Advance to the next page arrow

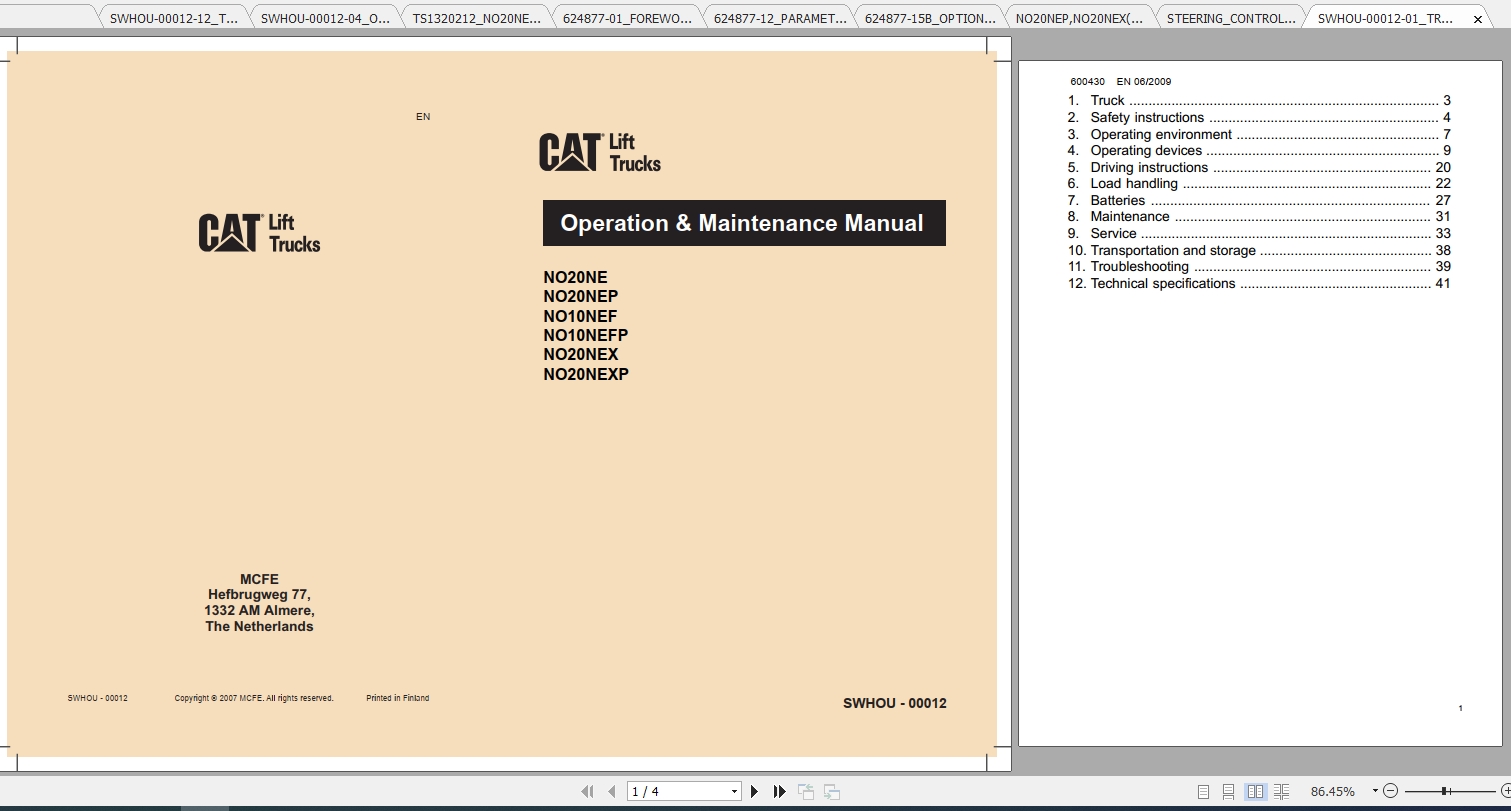tap(754, 790)
